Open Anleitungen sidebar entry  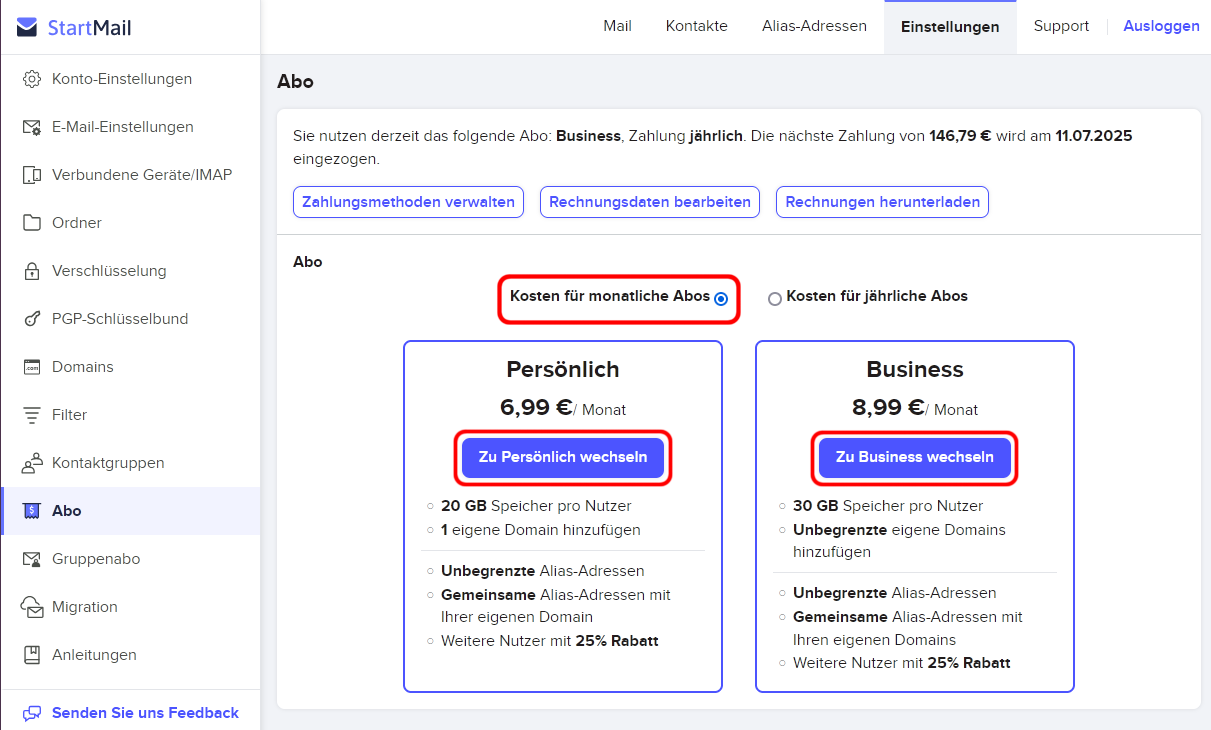point(130,655)
